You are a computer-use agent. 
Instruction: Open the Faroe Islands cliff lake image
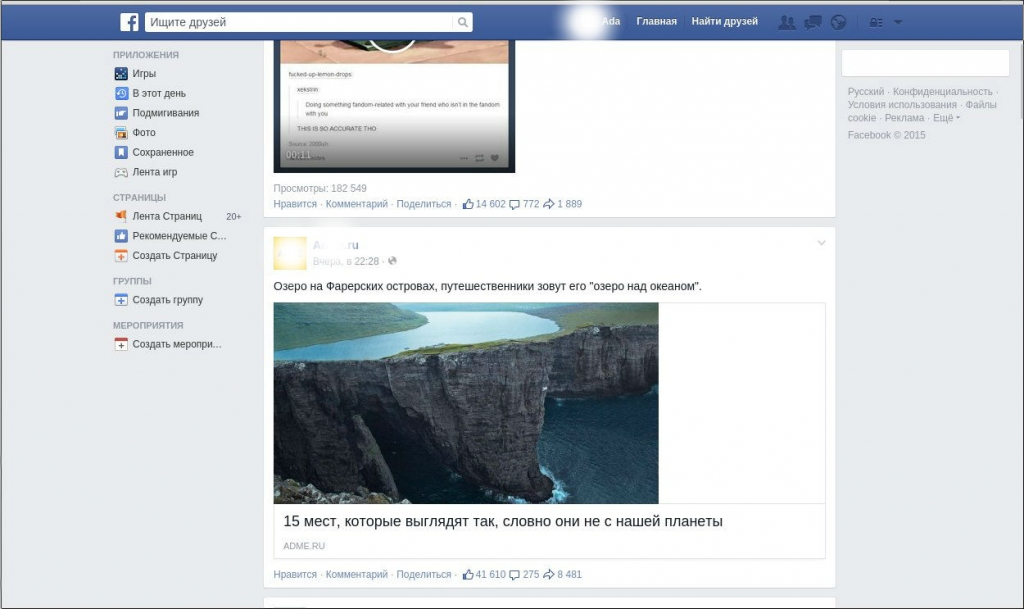(x=466, y=403)
